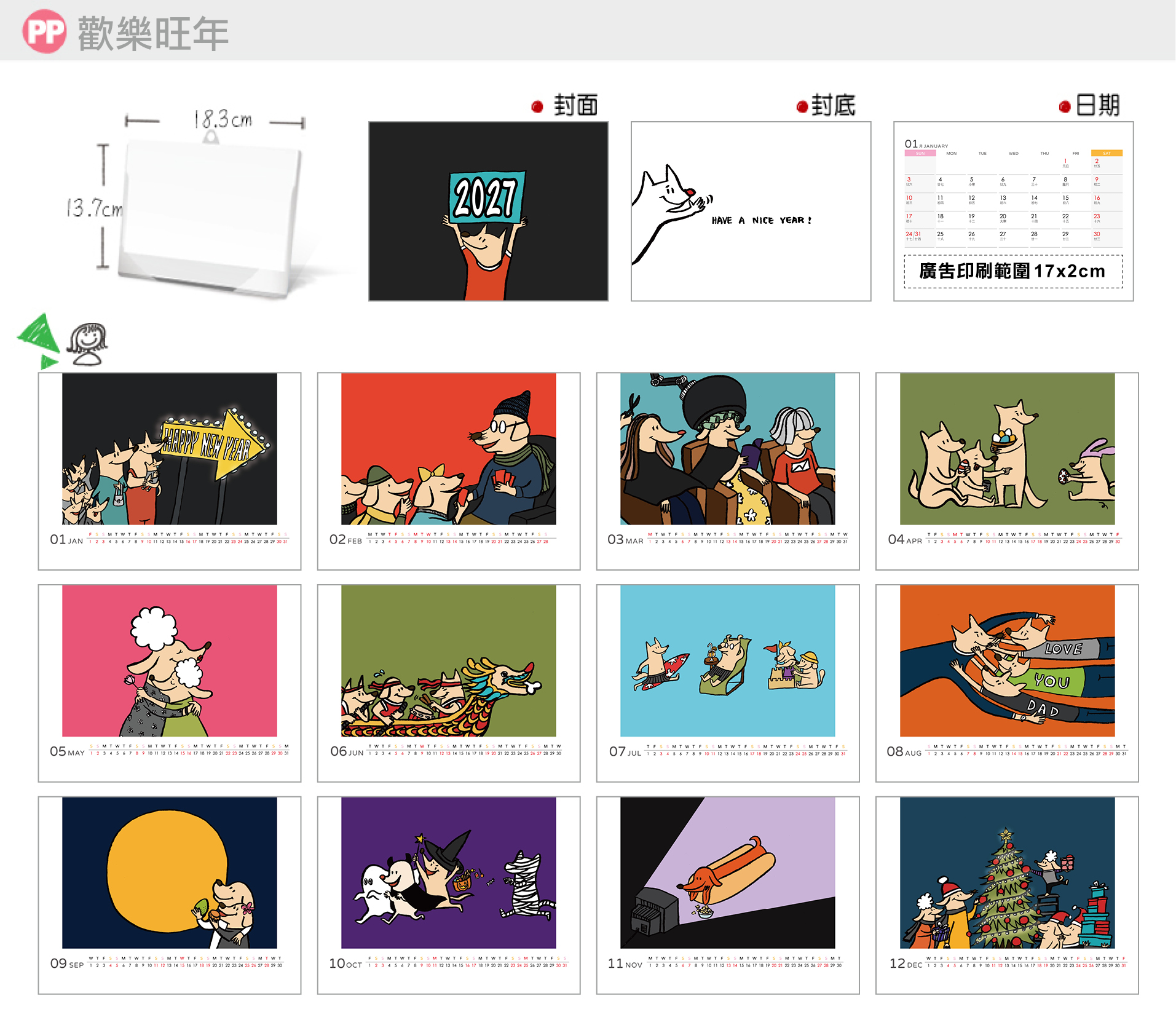Select the 09 SEP full moon page
The height and width of the screenshot is (1025, 1176).
[x=170, y=895]
